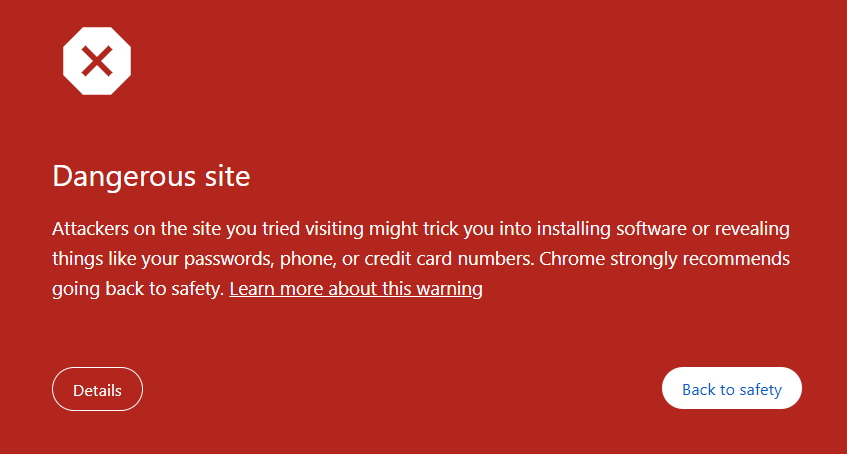
Task: Click the white octagon warning icon
Action: 97,61
